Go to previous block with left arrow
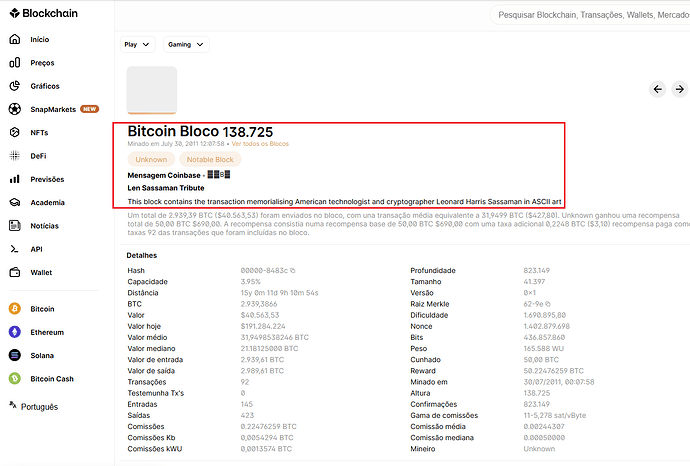Viewport: 690px width, 466px height. coord(657,89)
